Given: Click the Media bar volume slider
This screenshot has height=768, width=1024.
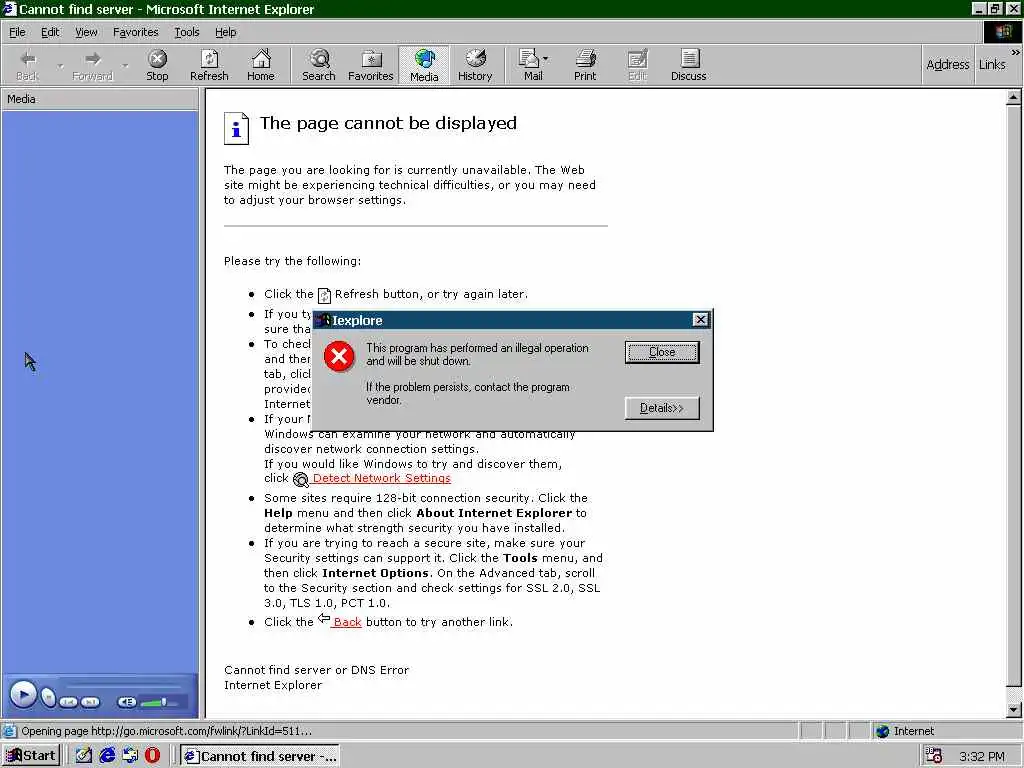Looking at the screenshot, I should (158, 702).
